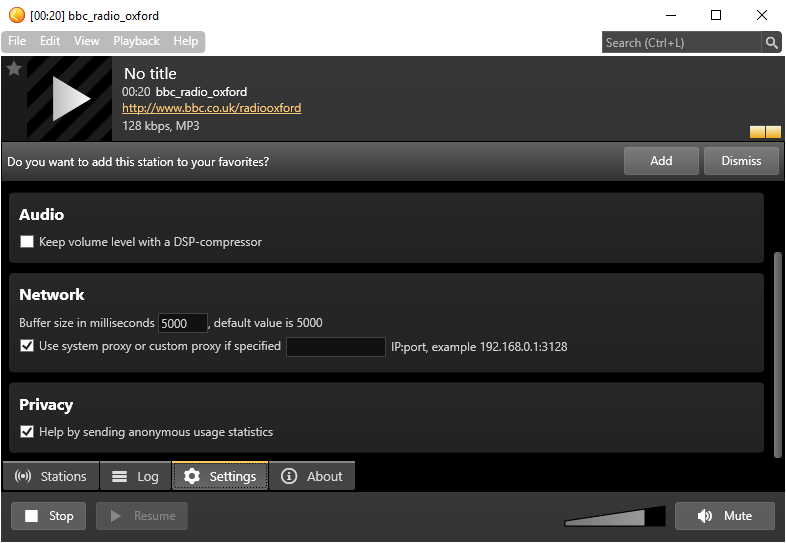
Task: Select the Settings tab
Action: click(220, 476)
